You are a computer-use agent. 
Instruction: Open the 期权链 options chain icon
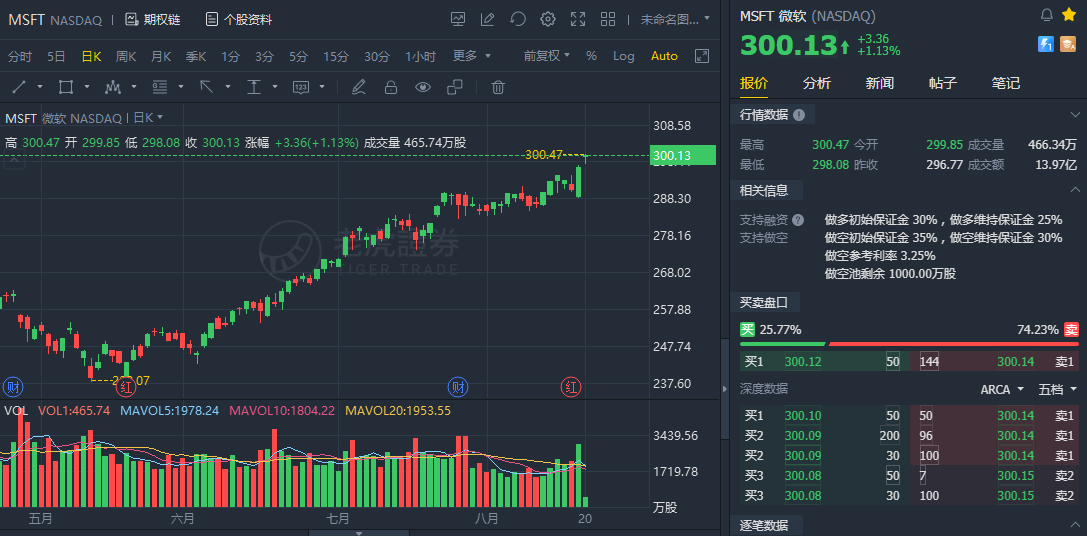pyautogui.click(x=131, y=19)
